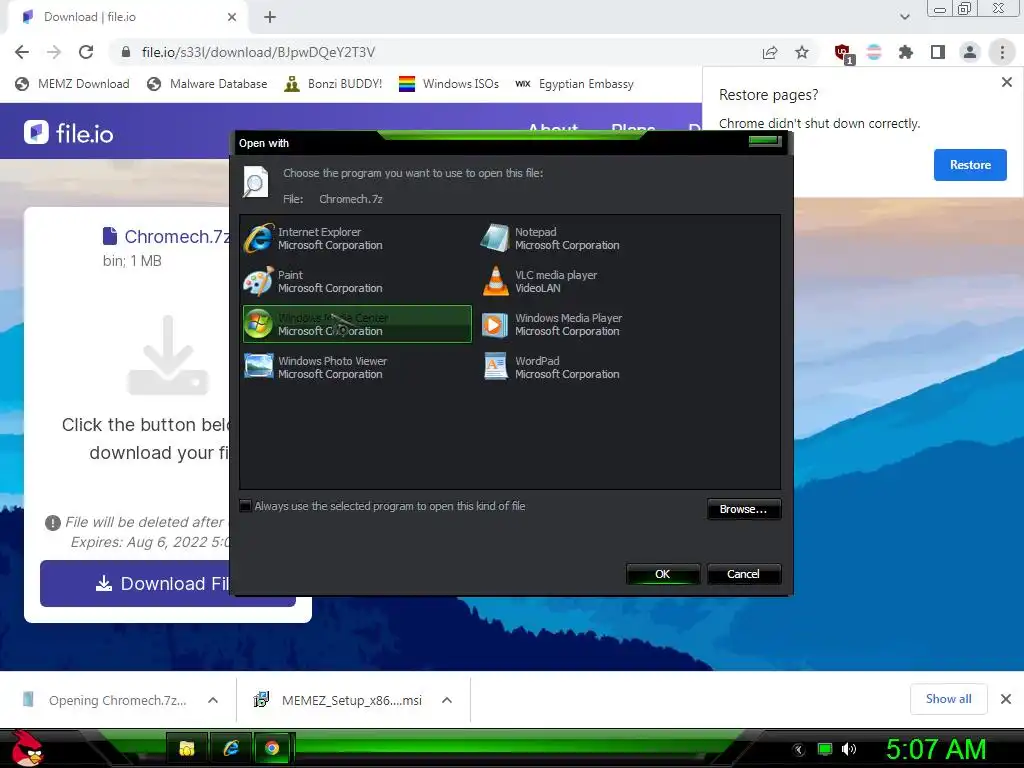Open uBlock extension shield icon

[843, 53]
